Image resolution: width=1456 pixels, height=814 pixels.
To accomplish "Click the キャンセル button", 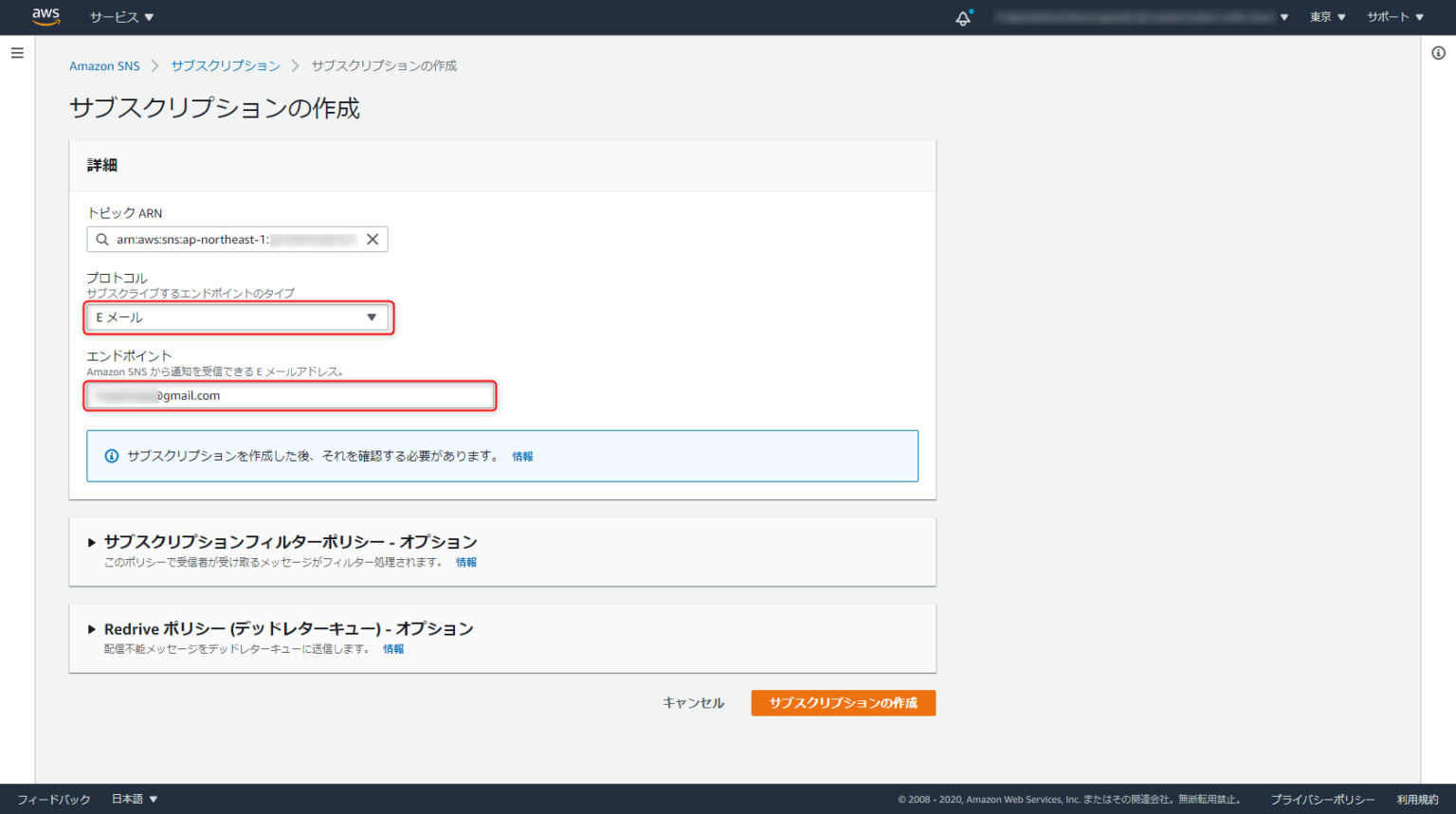I will [693, 702].
